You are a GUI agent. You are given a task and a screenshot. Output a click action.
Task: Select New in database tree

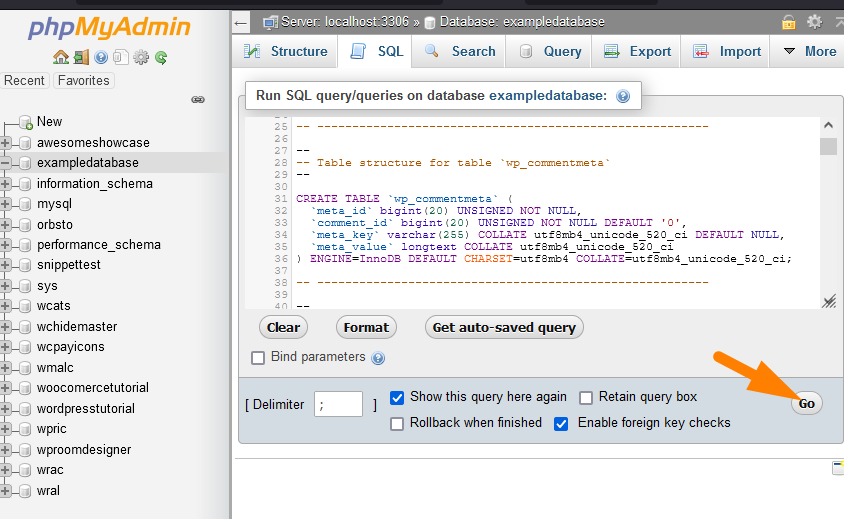pyautogui.click(x=49, y=122)
